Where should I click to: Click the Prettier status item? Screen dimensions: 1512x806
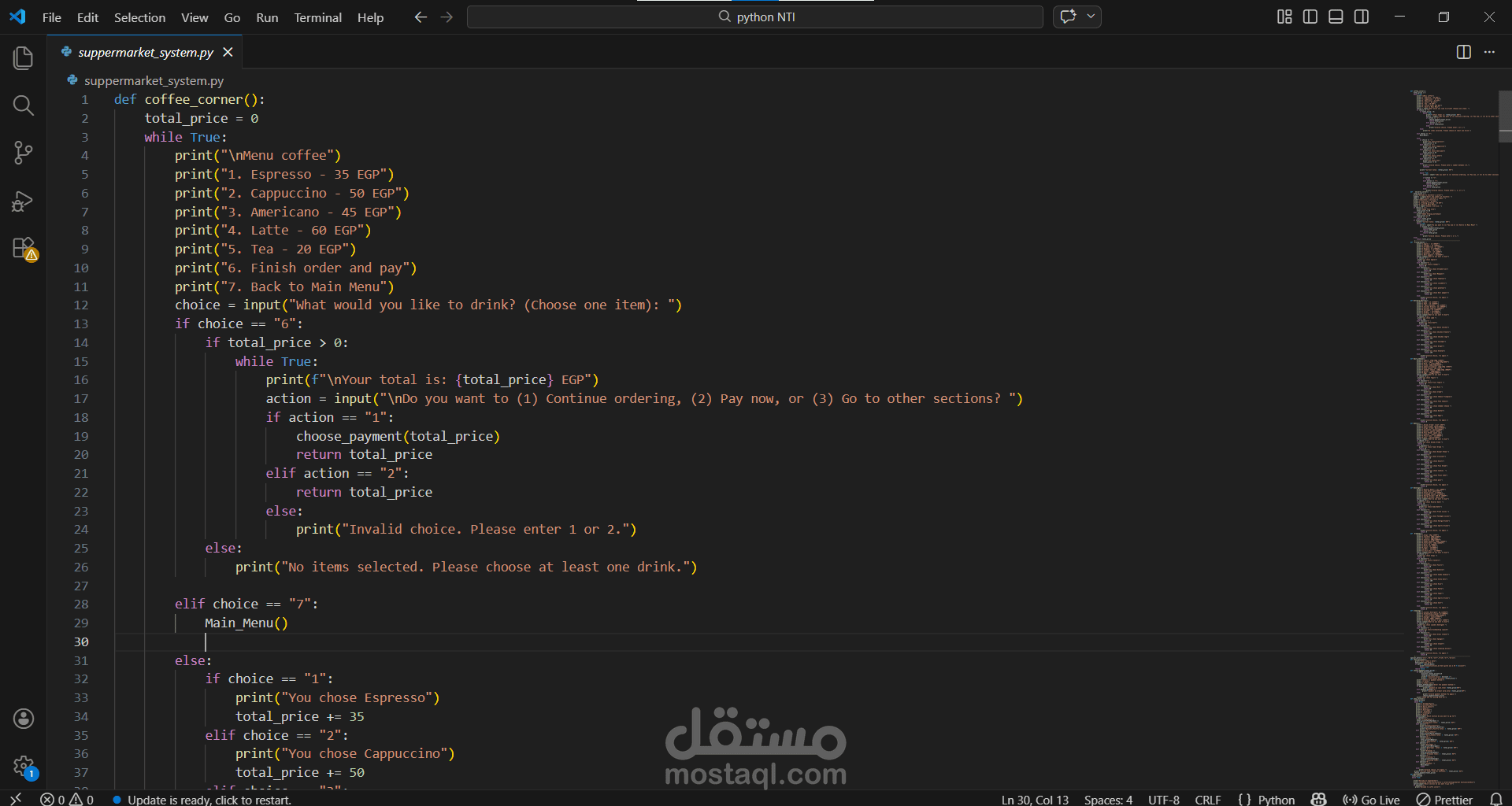click(x=1444, y=799)
